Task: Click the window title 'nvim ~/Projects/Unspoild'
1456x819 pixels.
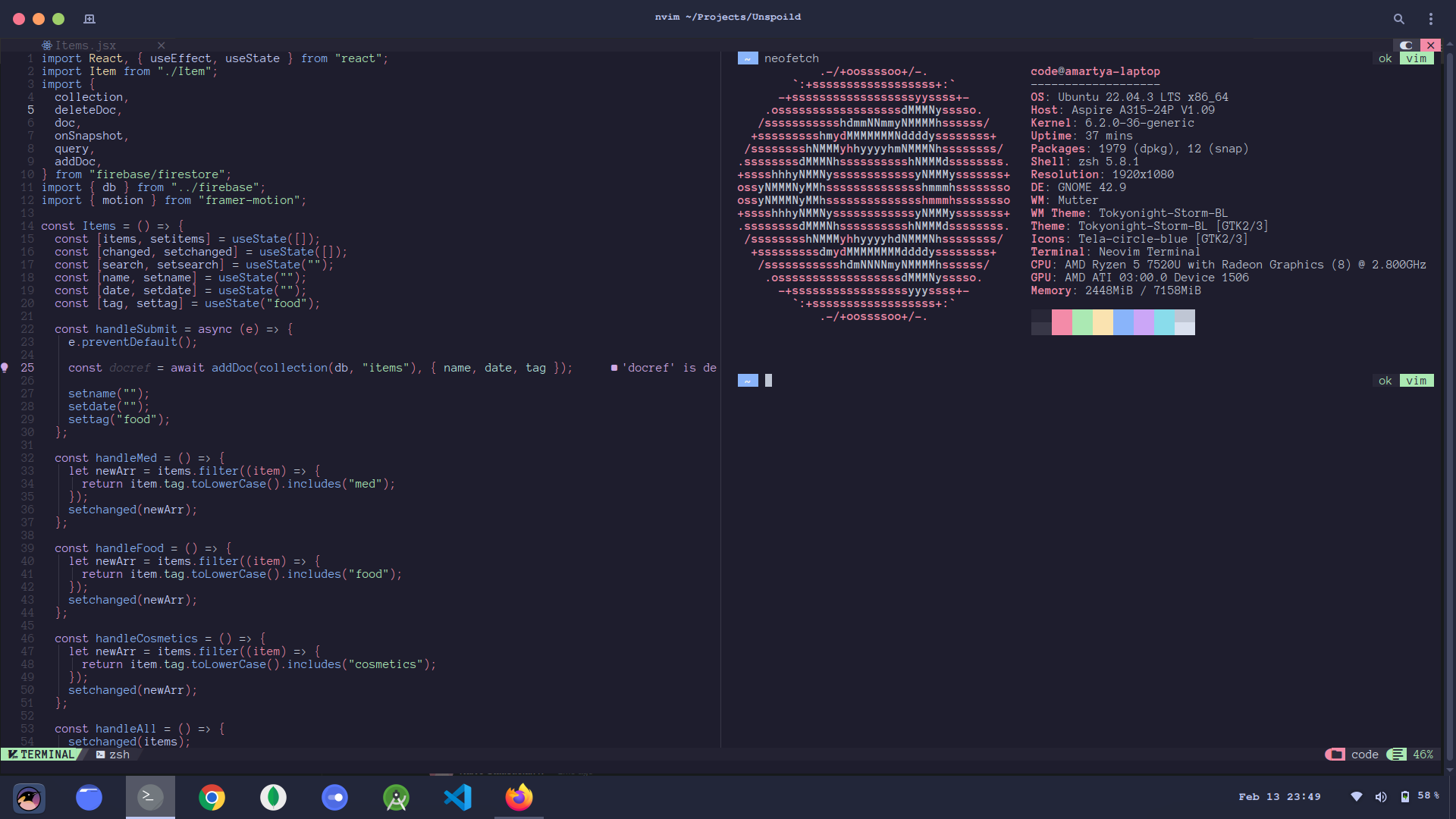Action: (x=728, y=17)
